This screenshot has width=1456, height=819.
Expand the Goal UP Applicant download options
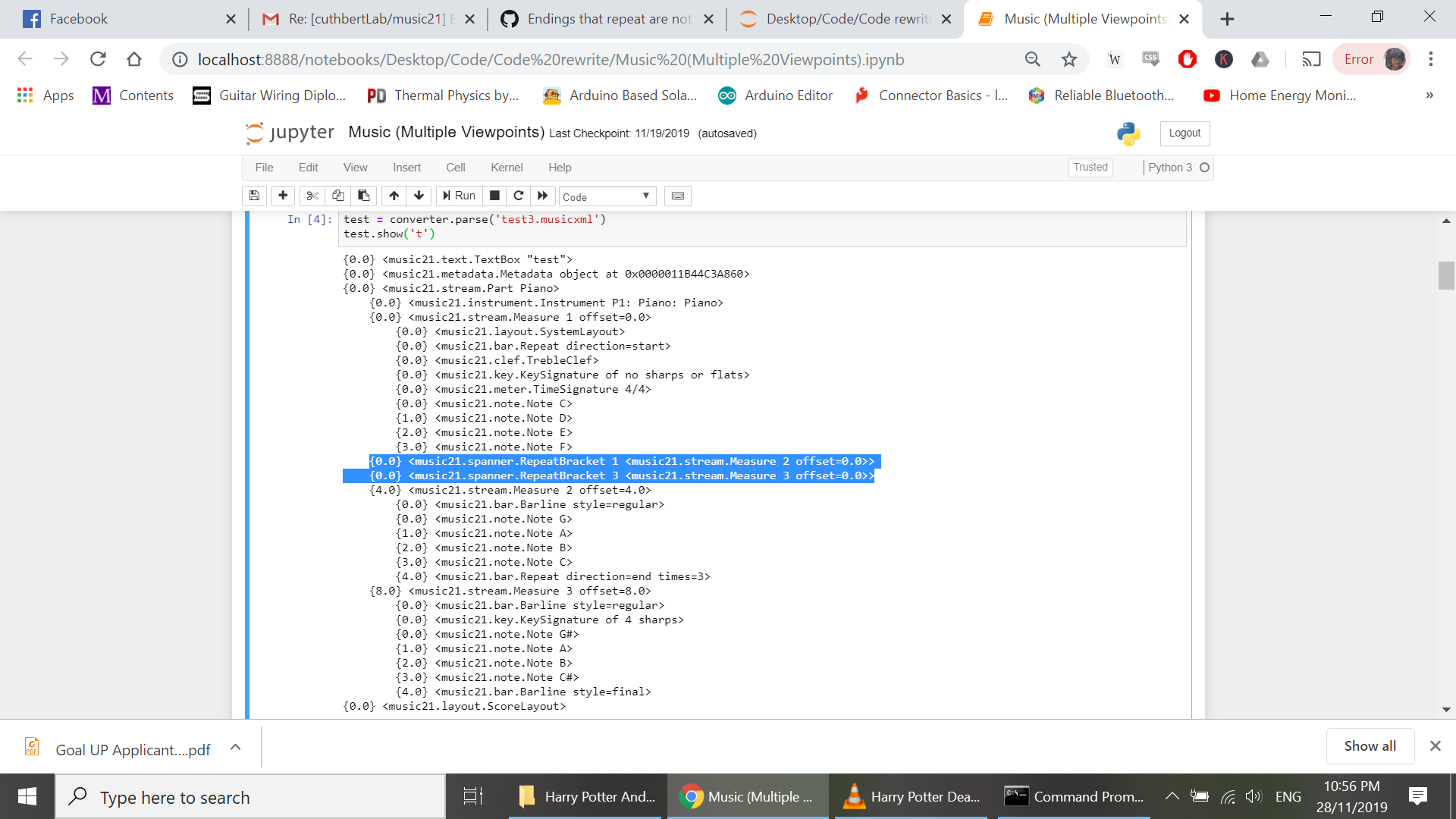[x=235, y=748]
